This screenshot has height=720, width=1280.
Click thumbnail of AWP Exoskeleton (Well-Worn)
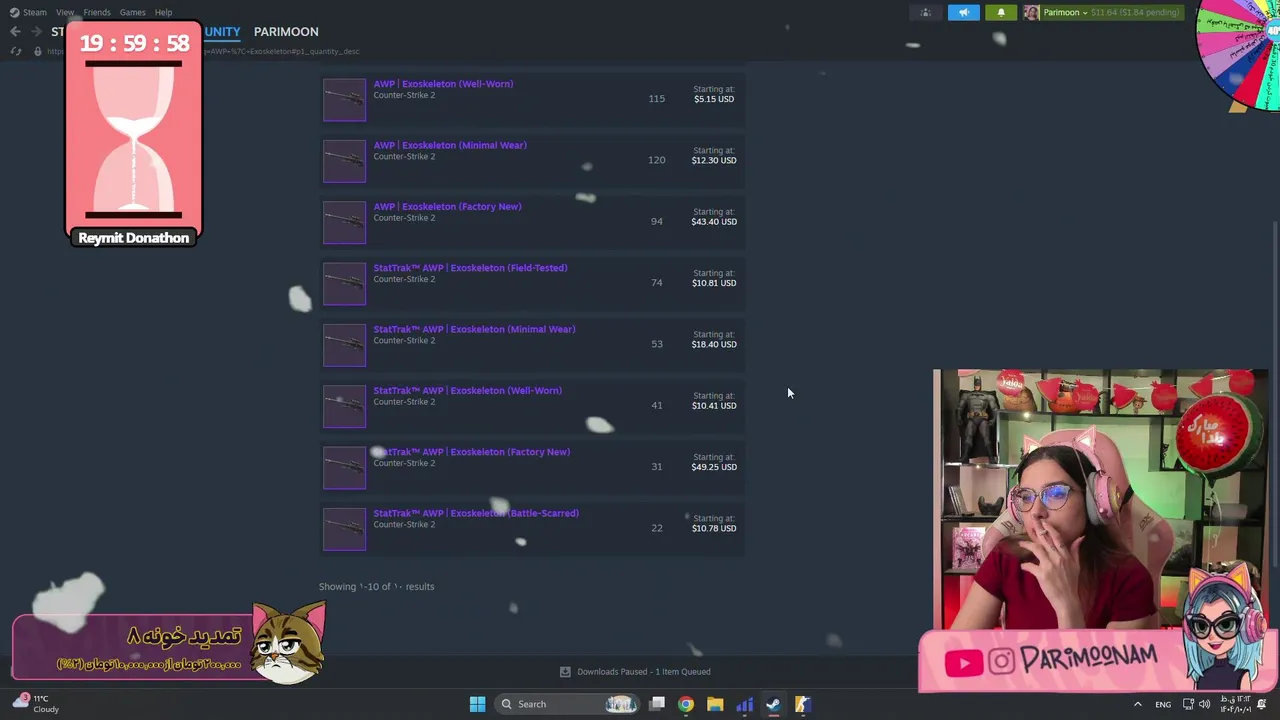pos(344,100)
